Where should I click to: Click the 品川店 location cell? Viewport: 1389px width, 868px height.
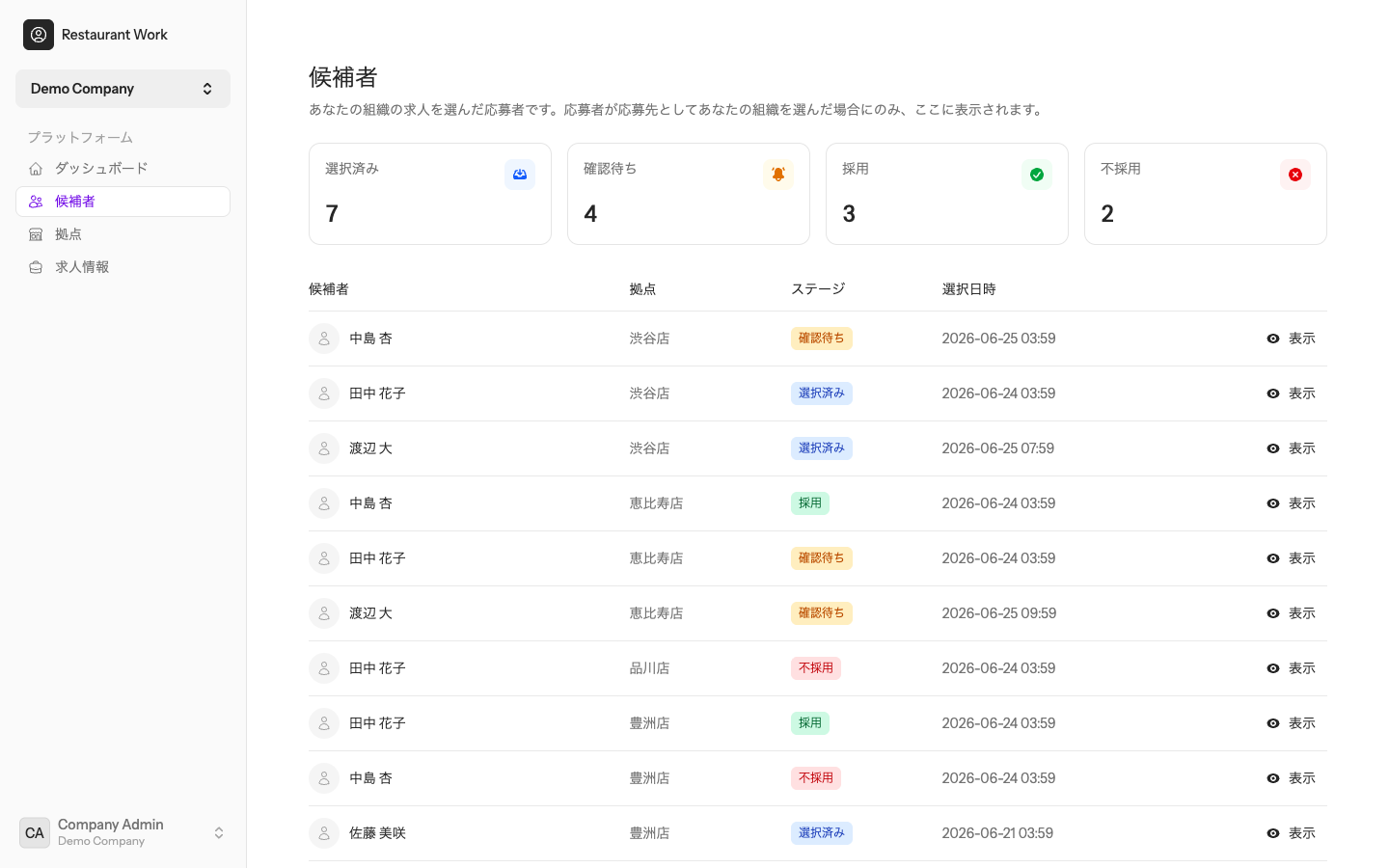[x=649, y=668]
